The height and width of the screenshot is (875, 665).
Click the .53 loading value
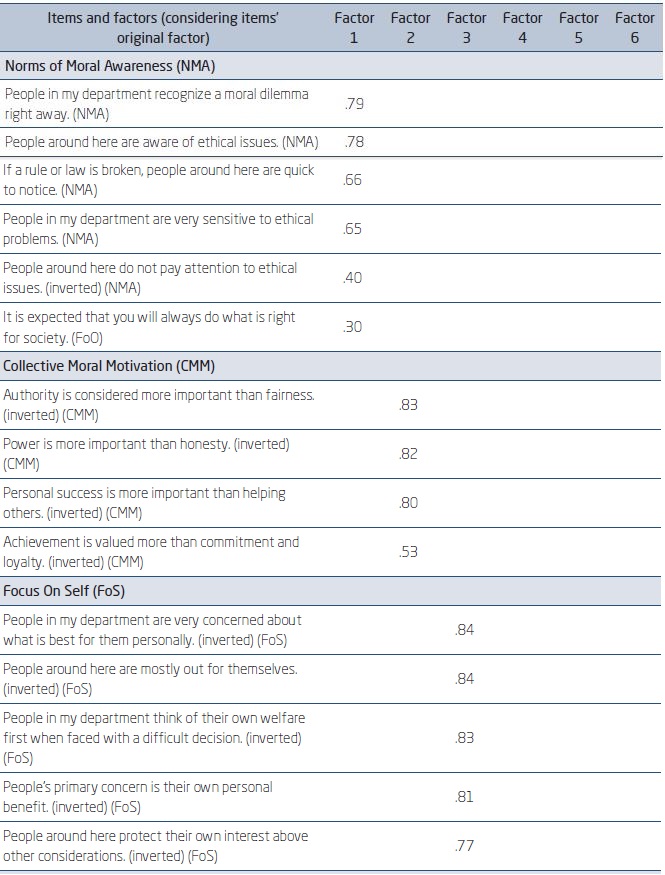pyautogui.click(x=409, y=551)
